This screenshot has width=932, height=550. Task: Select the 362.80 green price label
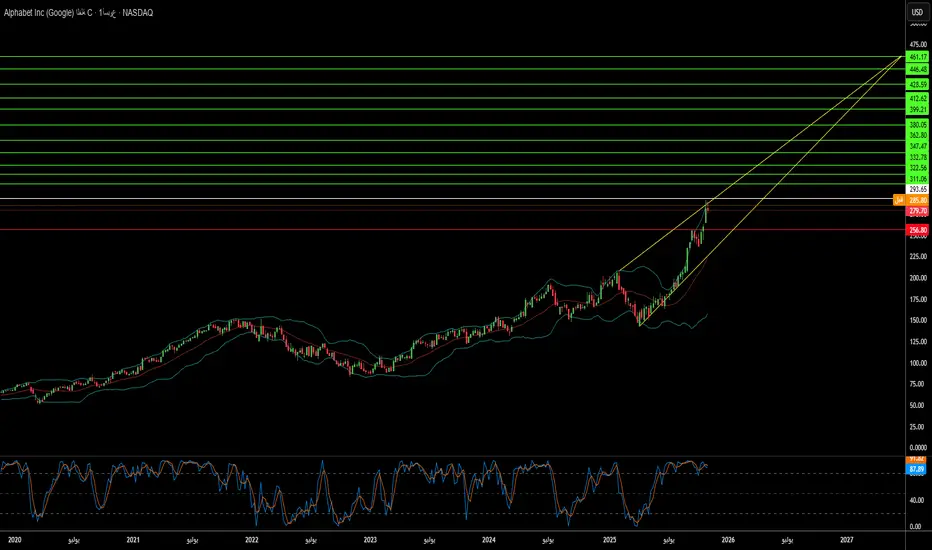917,136
